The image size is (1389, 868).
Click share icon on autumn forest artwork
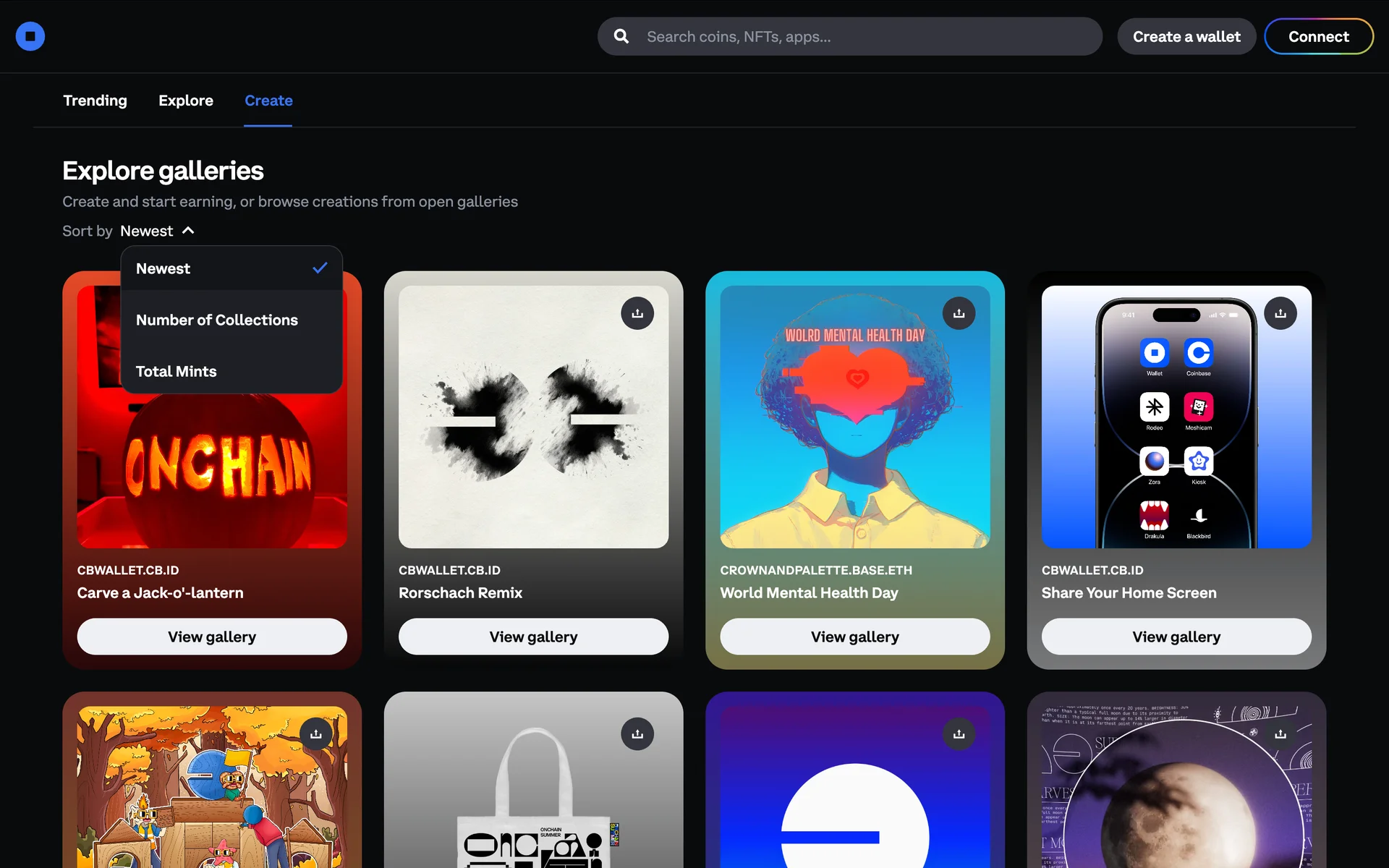click(316, 734)
